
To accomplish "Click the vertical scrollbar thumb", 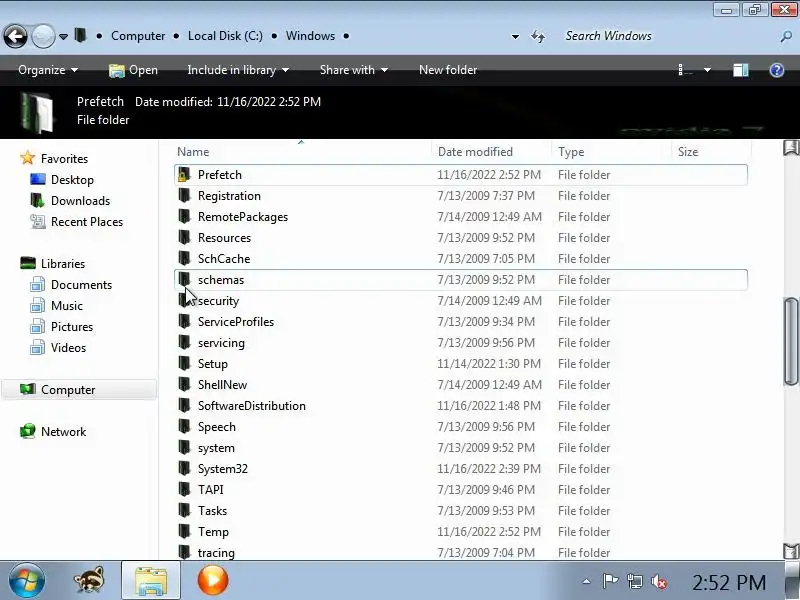I will click(791, 341).
